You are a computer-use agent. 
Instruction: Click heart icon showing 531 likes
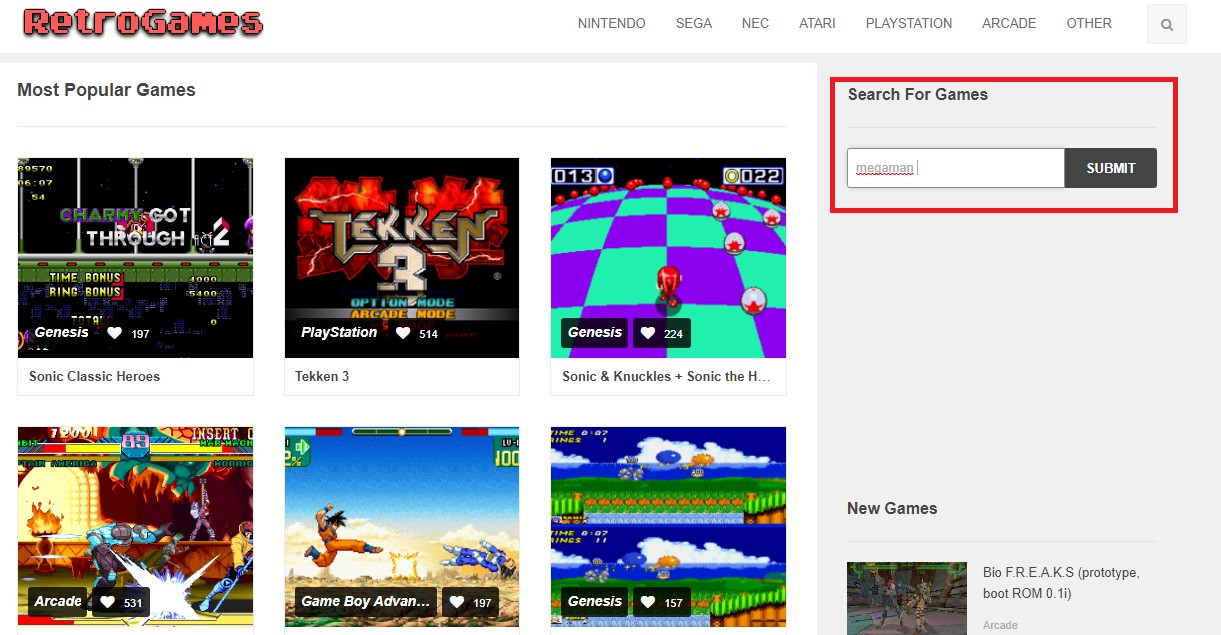(x=108, y=602)
